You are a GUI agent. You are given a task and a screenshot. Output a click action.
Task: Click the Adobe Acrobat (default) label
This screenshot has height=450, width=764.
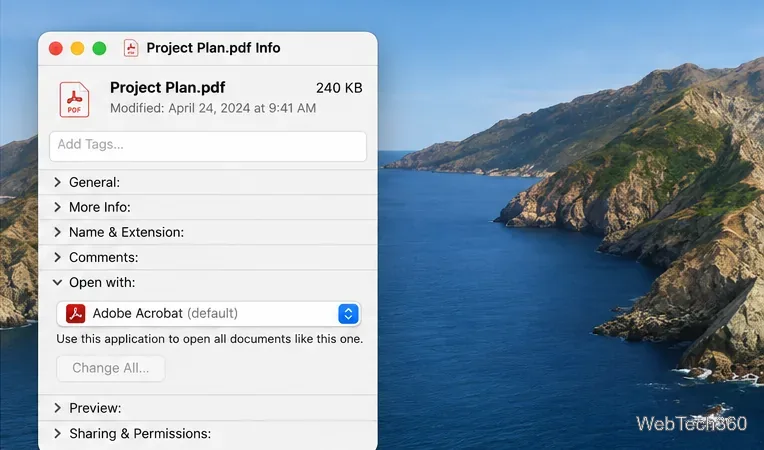165,313
